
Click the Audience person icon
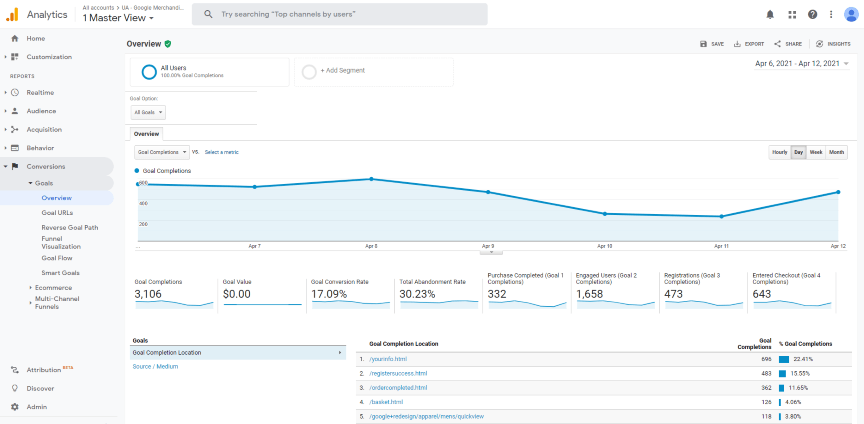[15, 111]
